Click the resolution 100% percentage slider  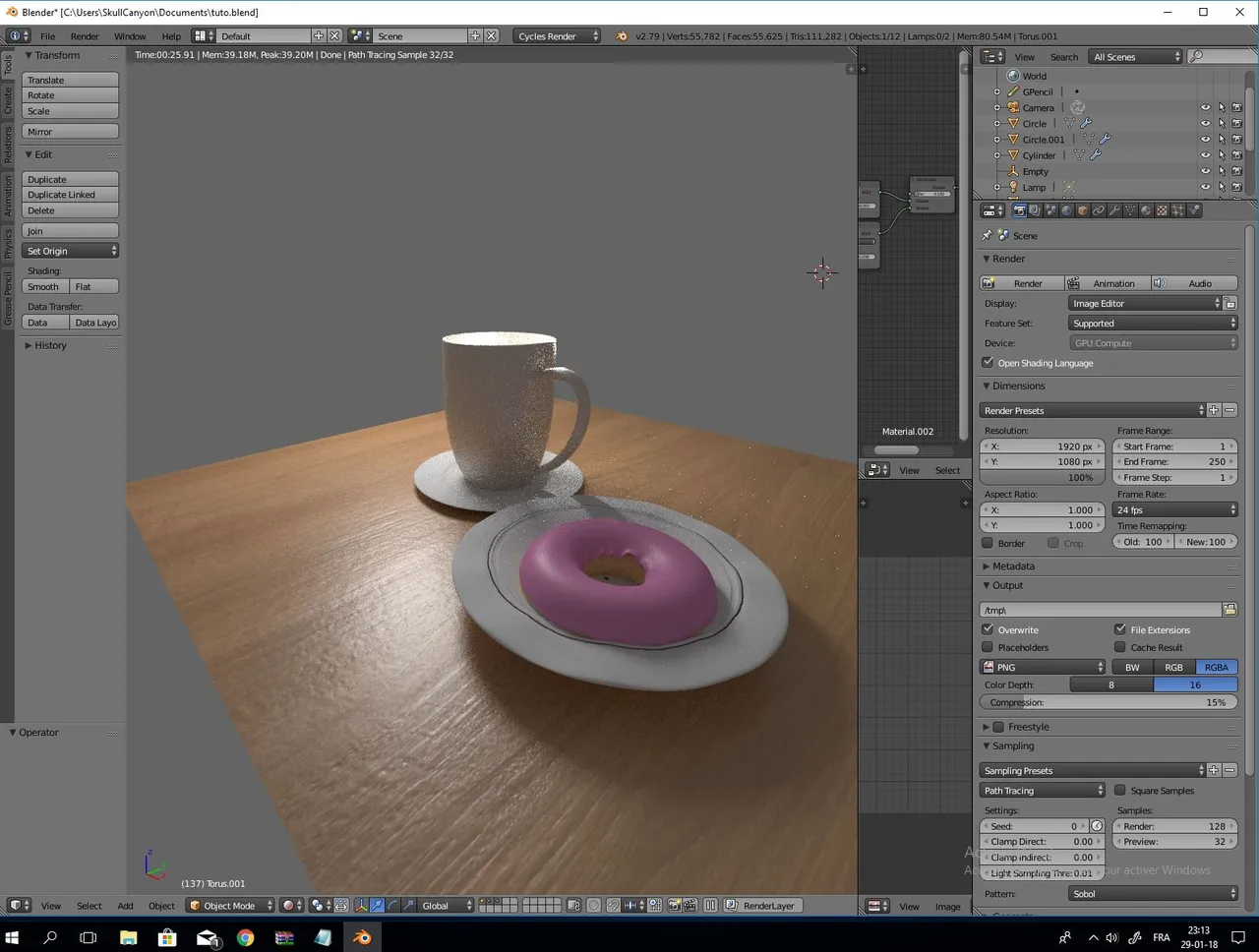point(1043,478)
